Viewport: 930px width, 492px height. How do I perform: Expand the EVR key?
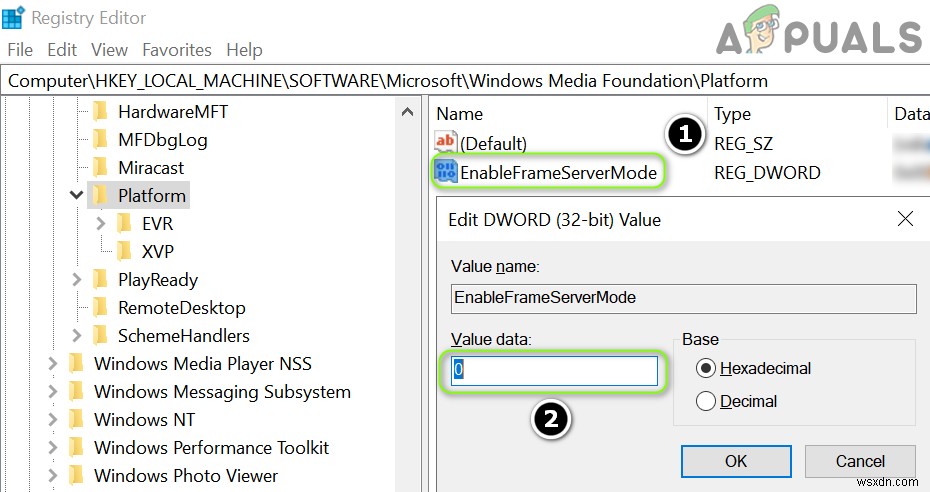point(100,223)
